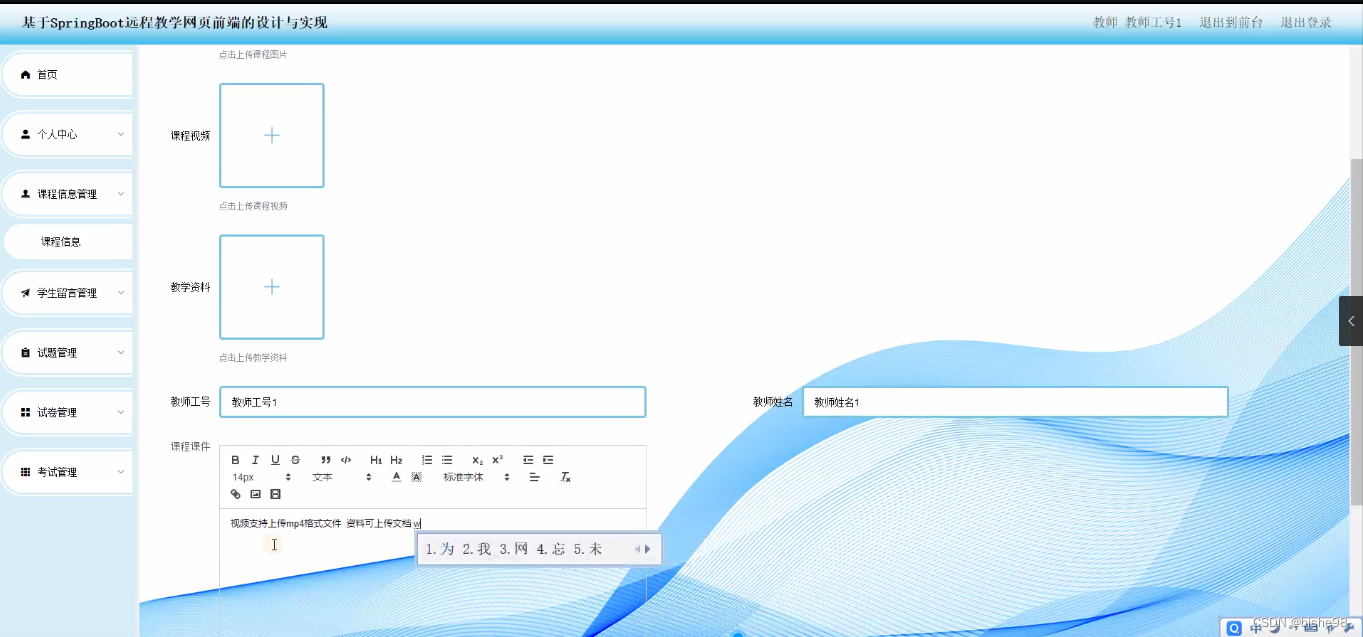
Task: Click the code view icon in the editor
Action: tap(346, 459)
